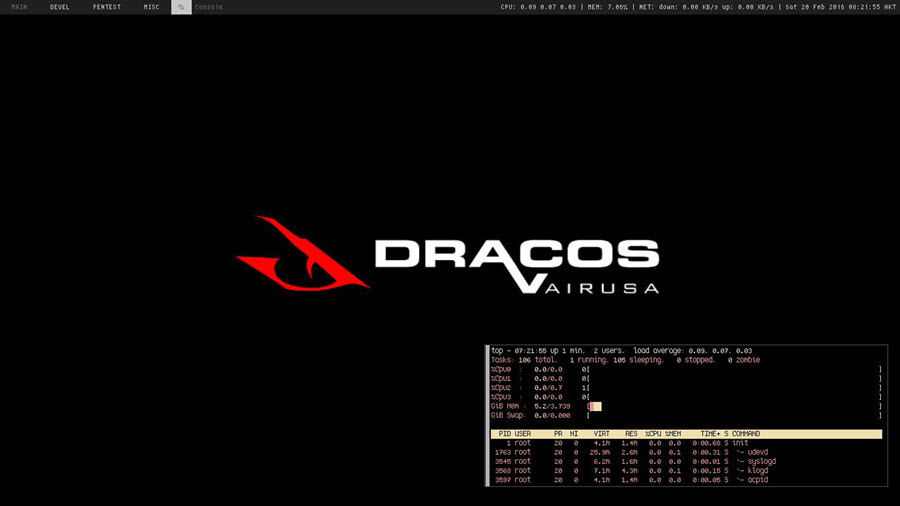Click the TIME+ column header

[711, 434]
